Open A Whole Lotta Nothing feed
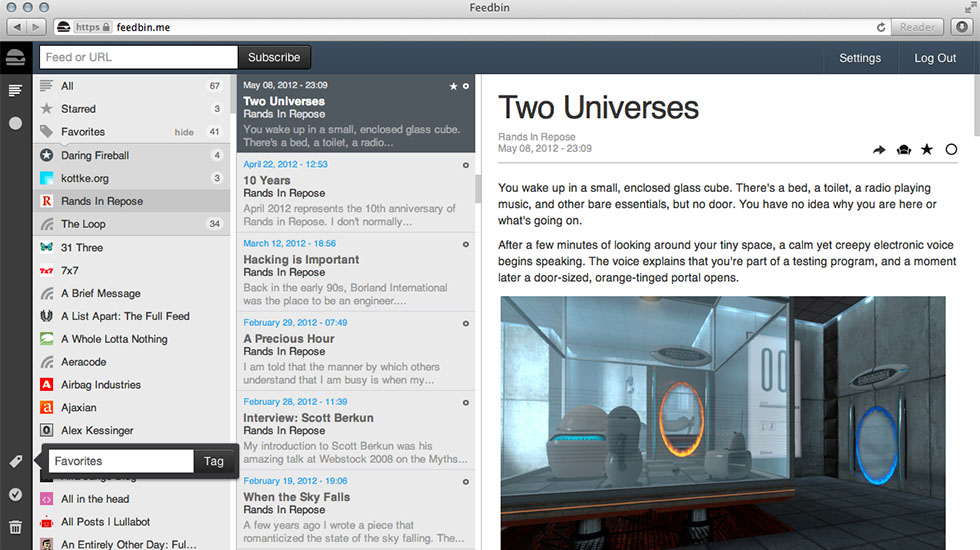The image size is (980, 550). tap(131, 339)
